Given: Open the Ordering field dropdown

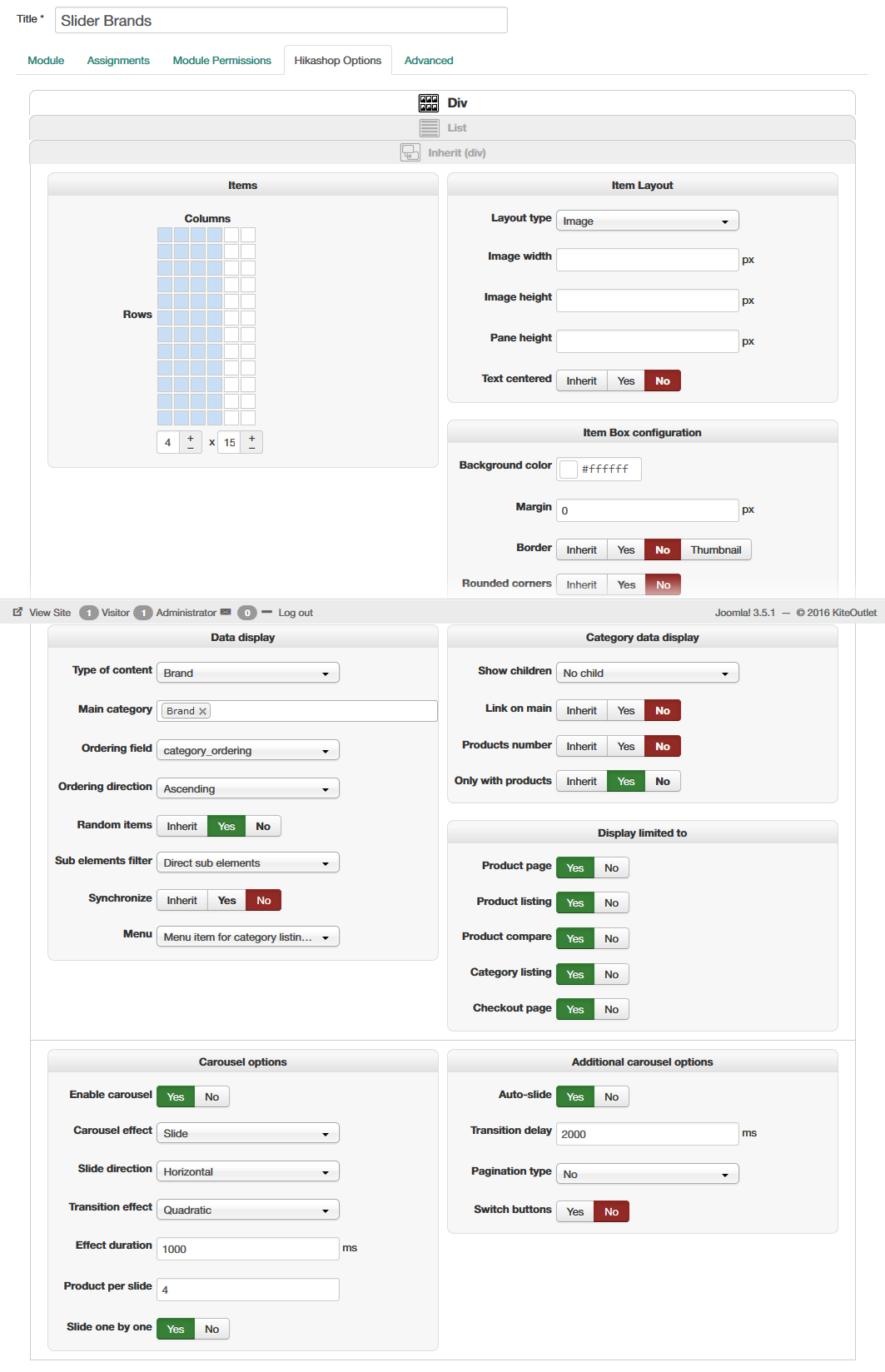Looking at the screenshot, I should click(248, 750).
